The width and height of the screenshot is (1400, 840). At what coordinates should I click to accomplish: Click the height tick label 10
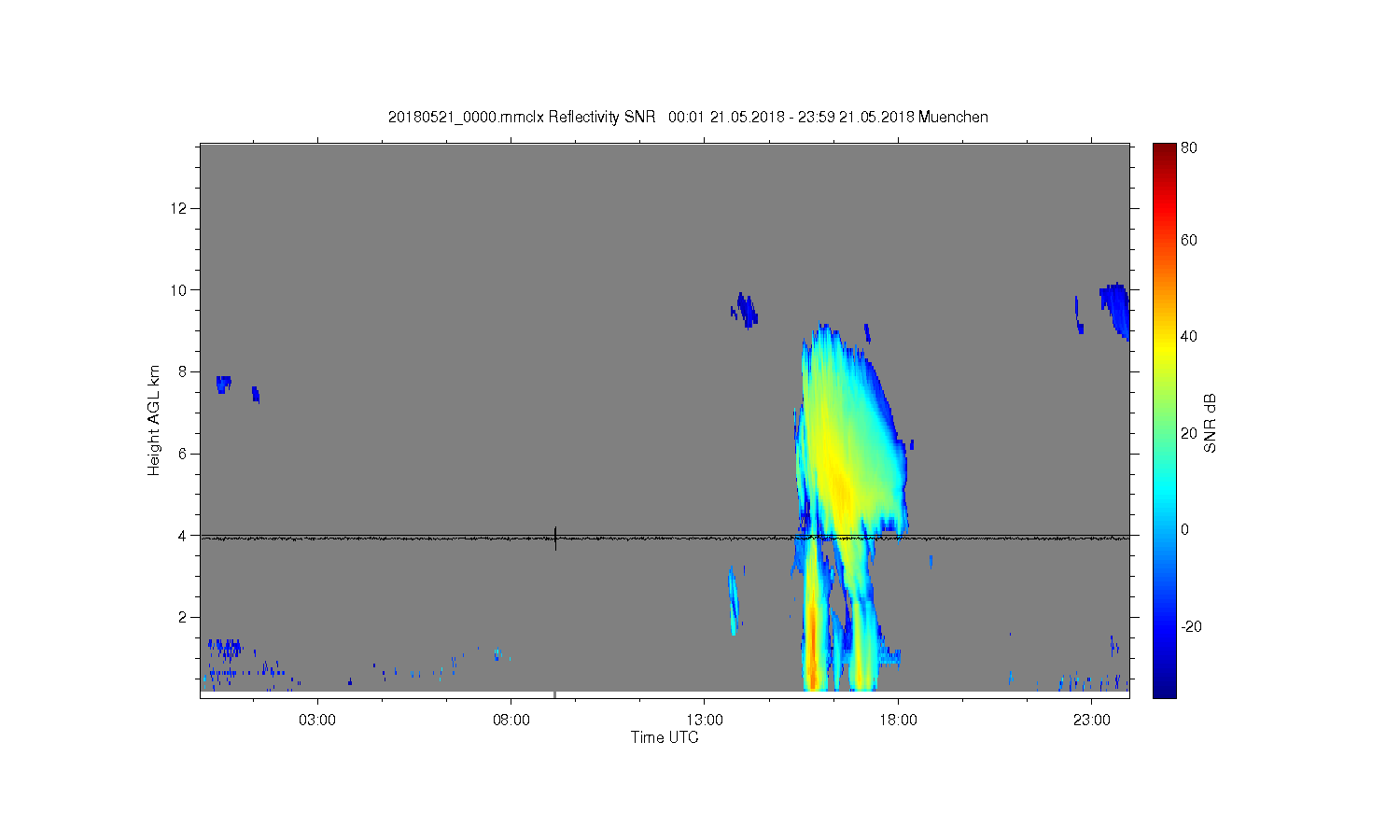[x=180, y=289]
